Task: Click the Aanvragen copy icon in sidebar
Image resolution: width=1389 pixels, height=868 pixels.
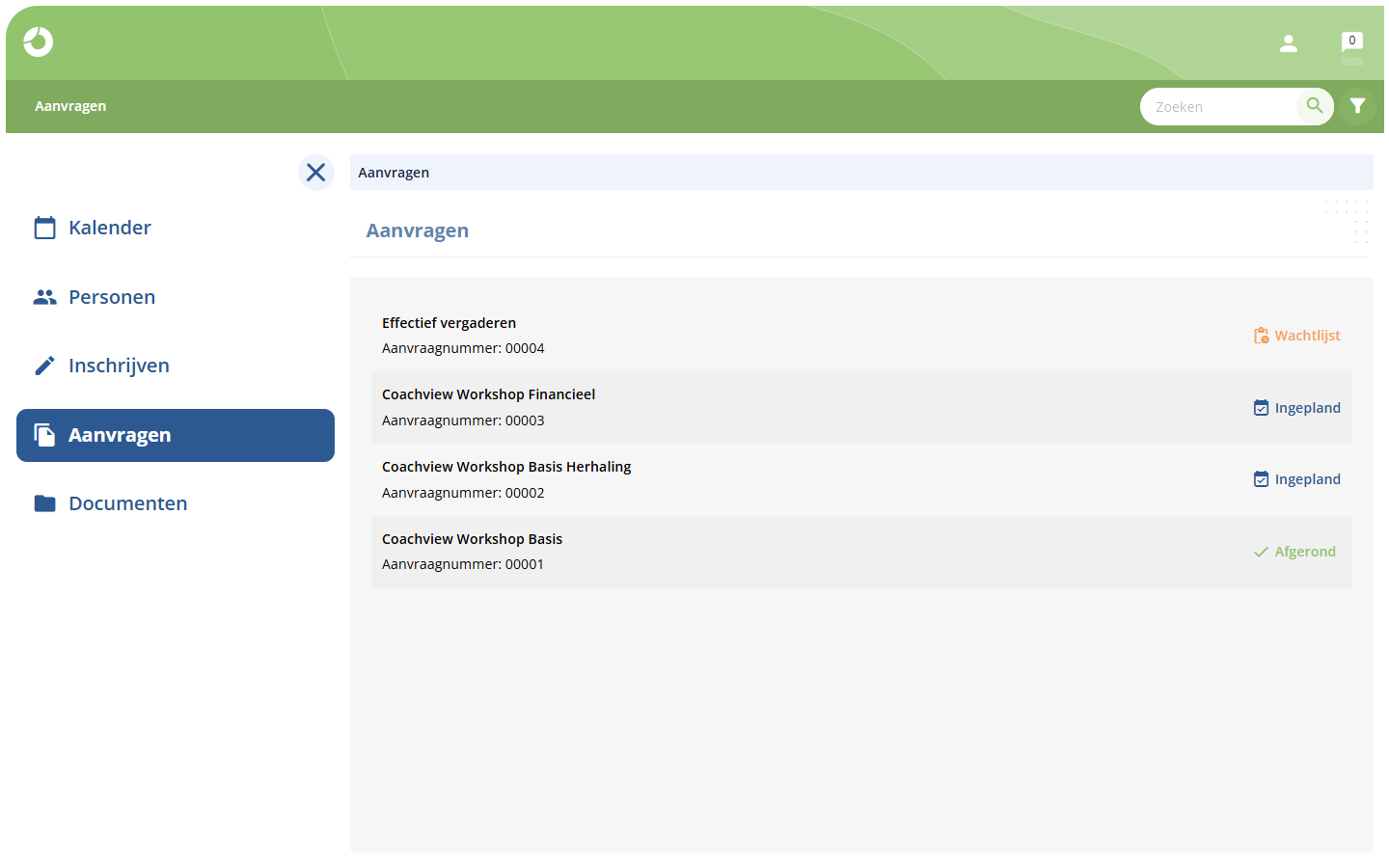Action: point(44,435)
